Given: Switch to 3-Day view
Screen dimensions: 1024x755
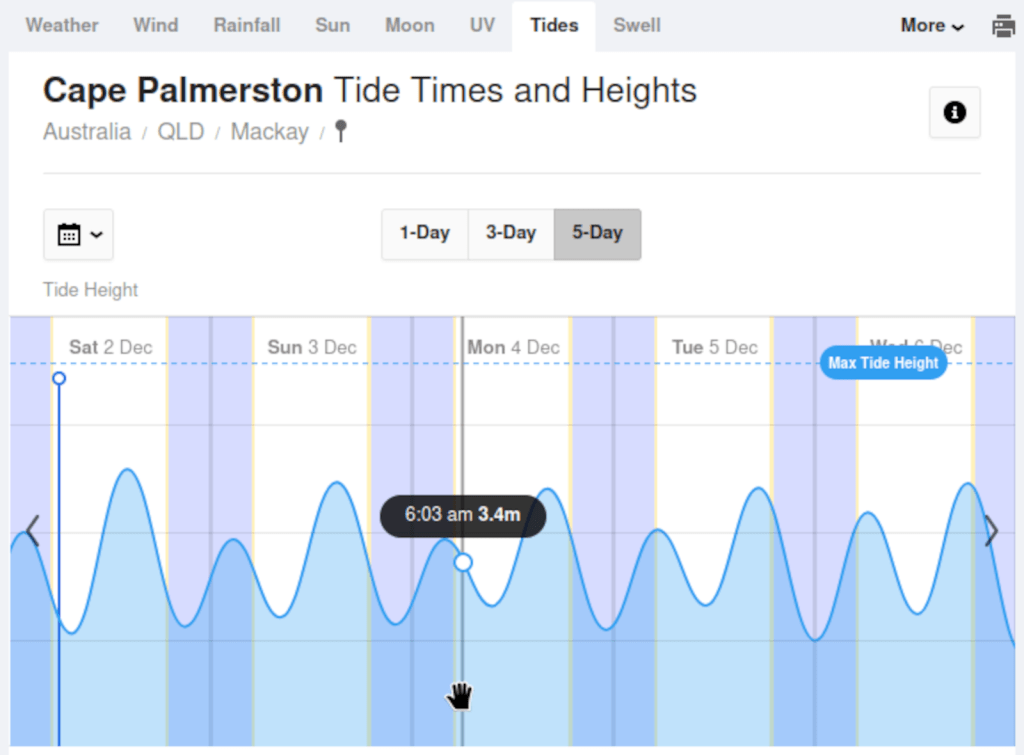Looking at the screenshot, I should (511, 234).
